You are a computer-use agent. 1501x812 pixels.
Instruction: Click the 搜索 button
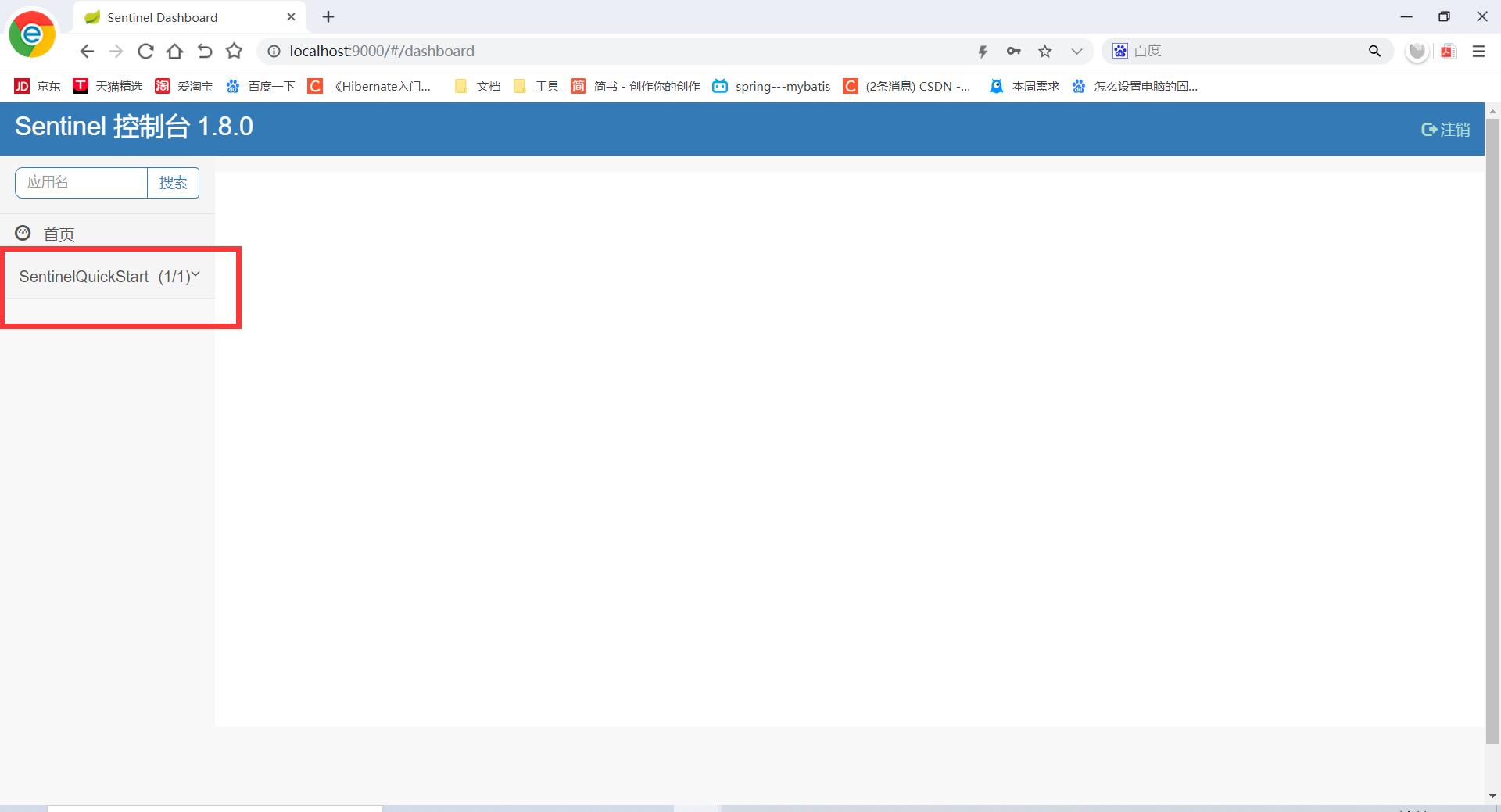point(173,183)
